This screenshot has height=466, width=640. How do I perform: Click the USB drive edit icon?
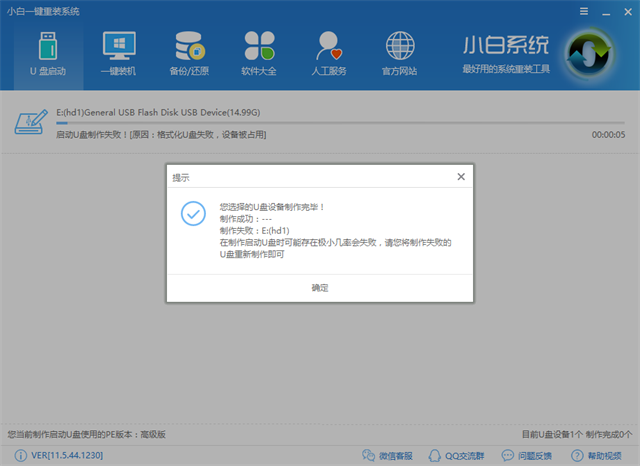29,124
